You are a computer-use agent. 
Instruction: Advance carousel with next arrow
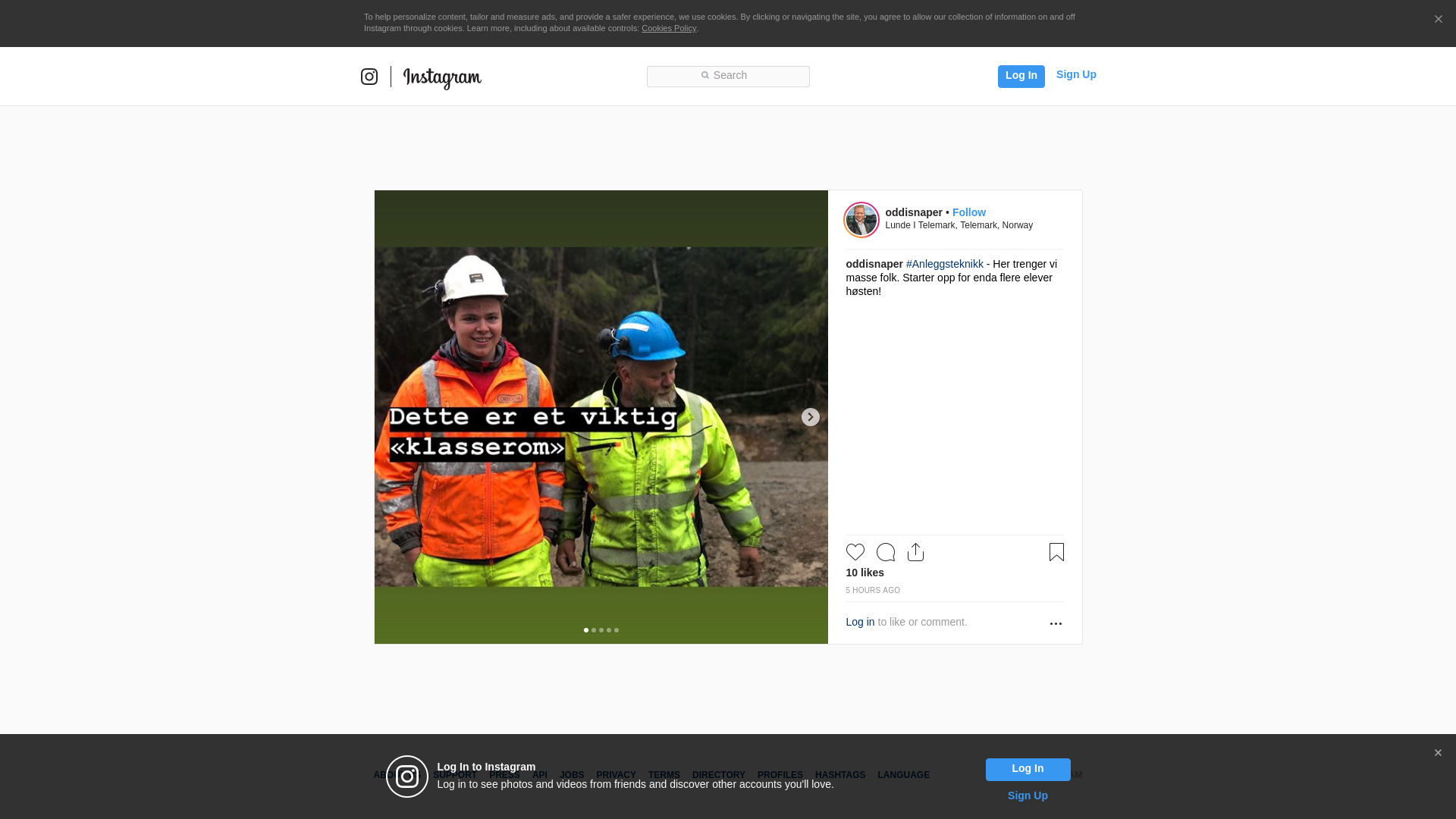(810, 417)
